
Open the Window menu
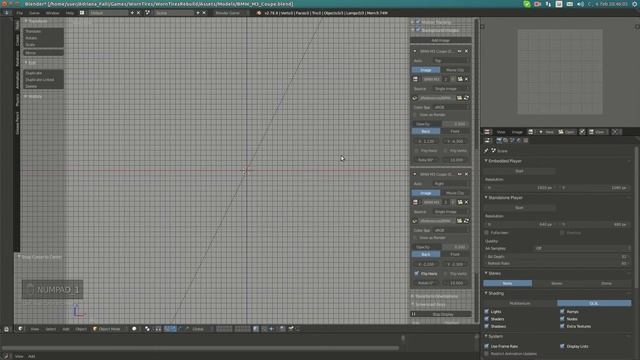tap(53, 13)
